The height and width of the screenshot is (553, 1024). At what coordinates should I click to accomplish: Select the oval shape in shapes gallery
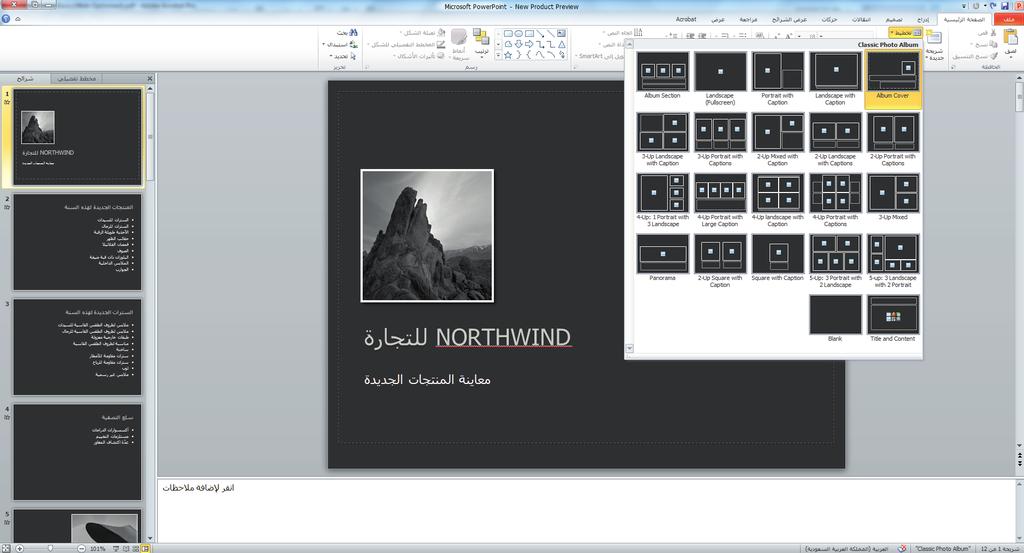(519, 33)
